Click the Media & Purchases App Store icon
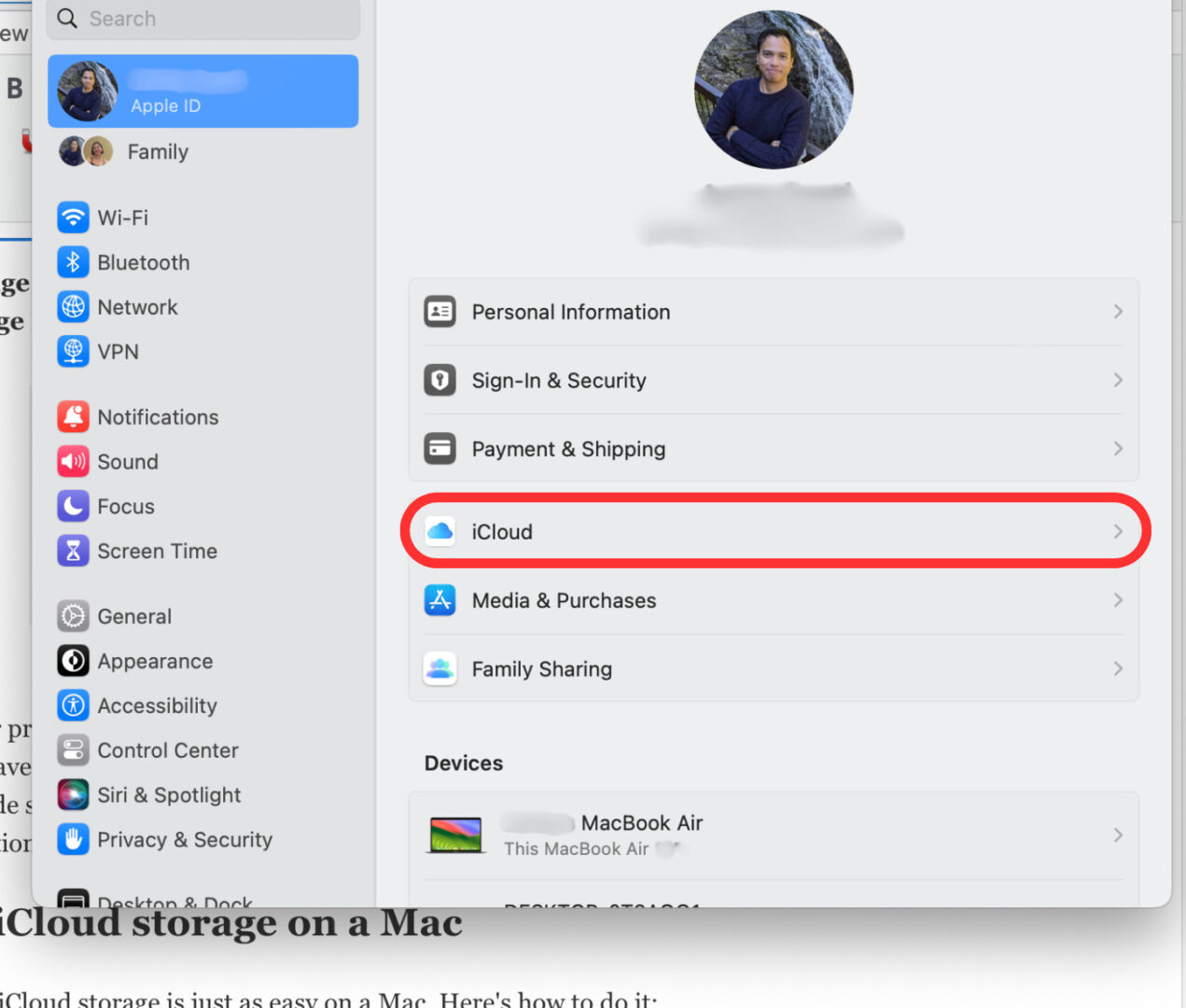 pos(440,600)
